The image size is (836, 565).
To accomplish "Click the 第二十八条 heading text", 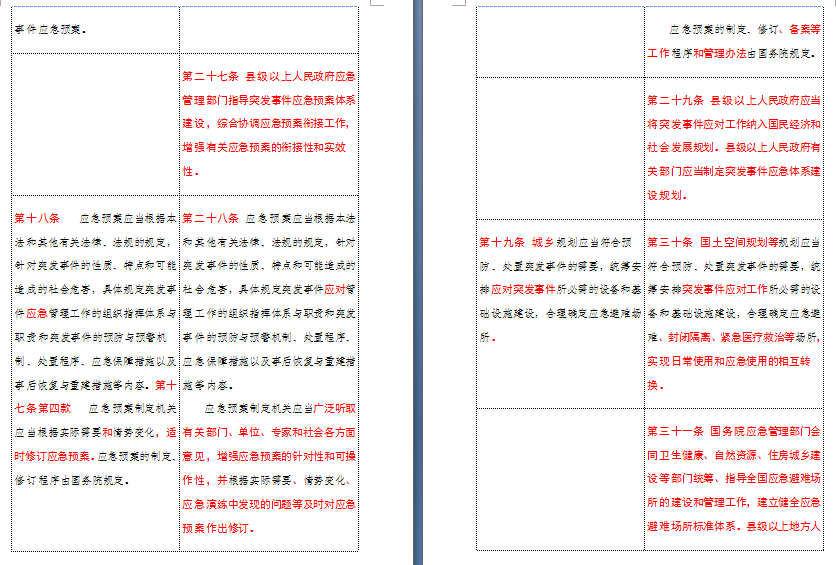I will click(210, 217).
